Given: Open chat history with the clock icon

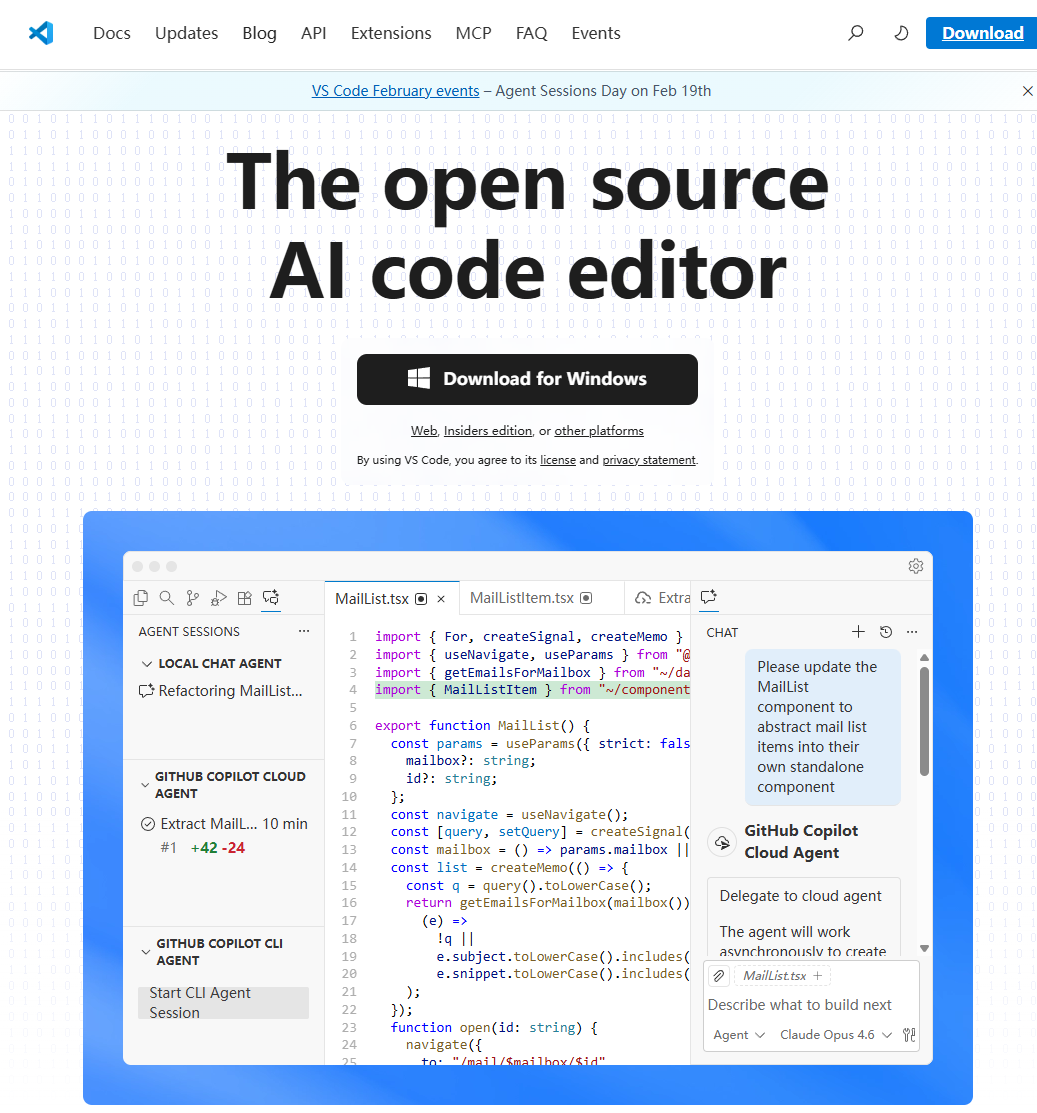Looking at the screenshot, I should 885,632.
